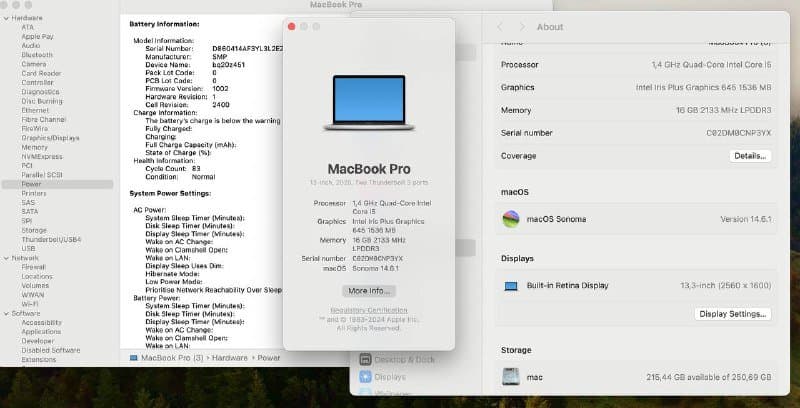Image resolution: width=800 pixels, height=408 pixels.
Task: Select Apple Pay in sidebar
Action: click(x=37, y=37)
